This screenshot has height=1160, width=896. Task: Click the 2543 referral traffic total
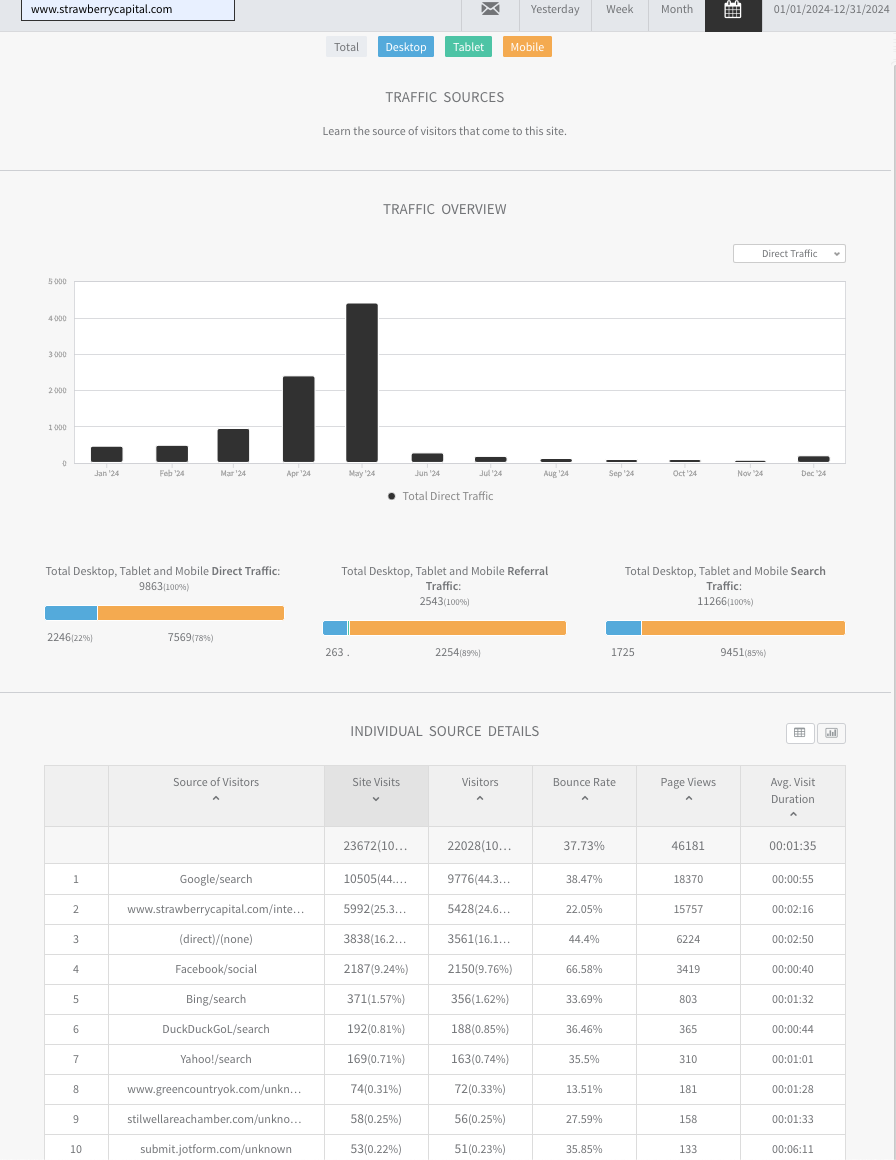click(444, 601)
